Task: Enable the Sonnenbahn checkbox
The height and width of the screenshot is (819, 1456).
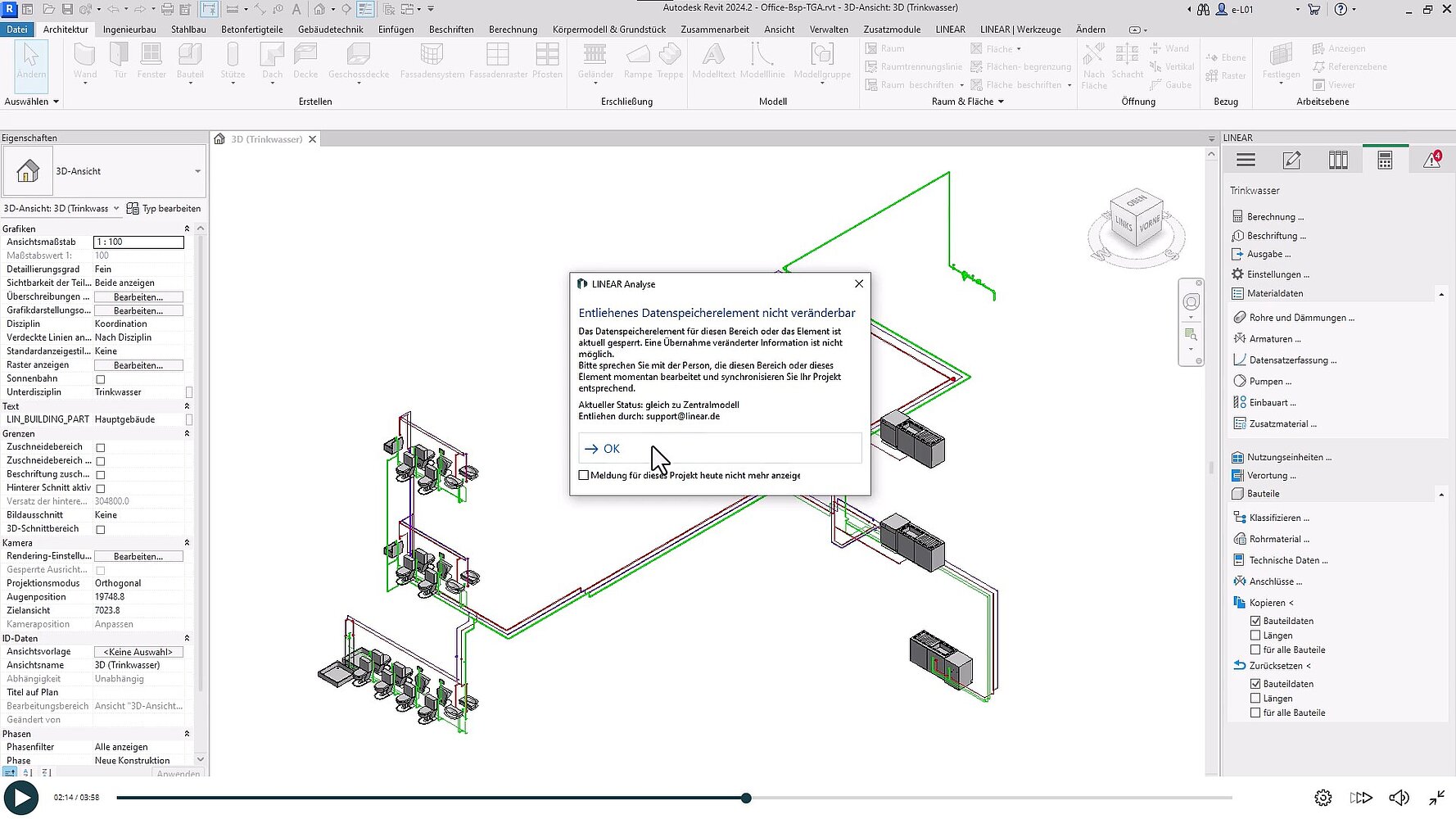Action: [101, 379]
